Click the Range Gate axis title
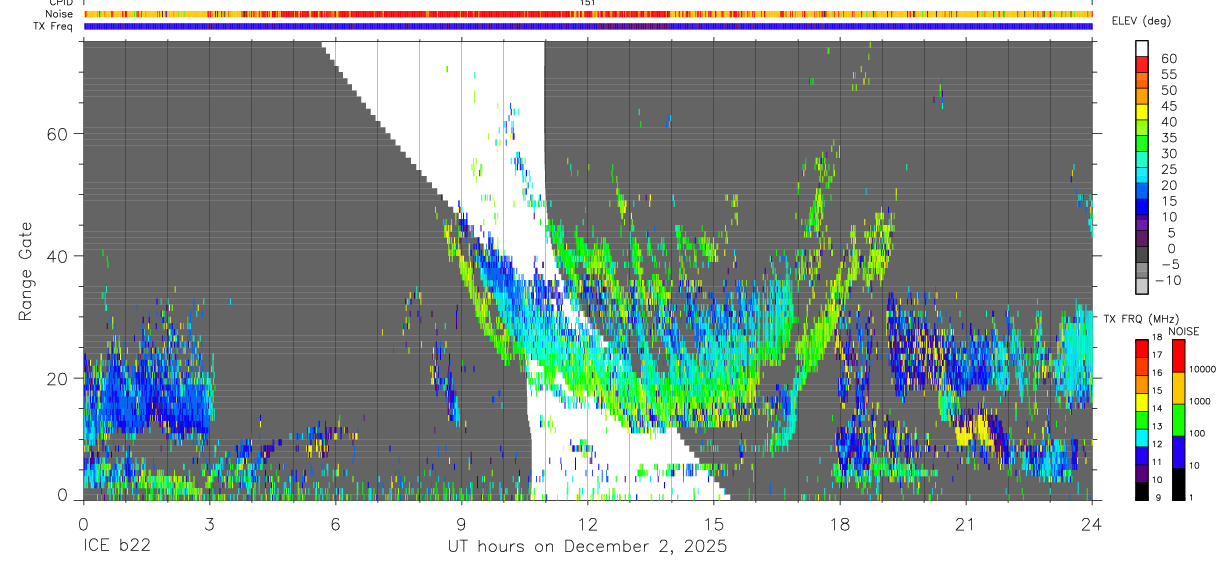The height and width of the screenshot is (567, 1228). click(25, 272)
